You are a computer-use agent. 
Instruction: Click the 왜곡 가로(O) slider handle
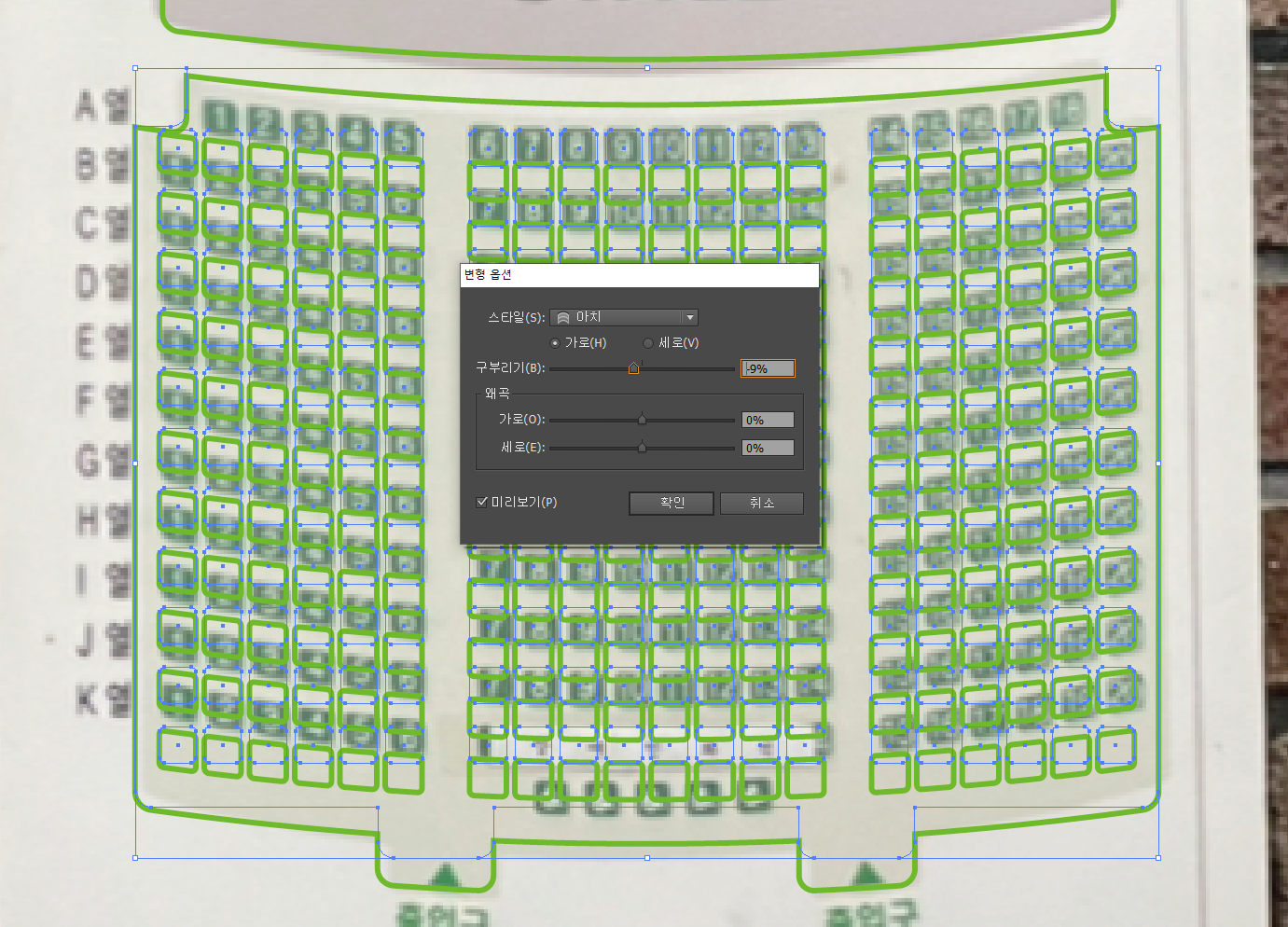[x=642, y=420]
